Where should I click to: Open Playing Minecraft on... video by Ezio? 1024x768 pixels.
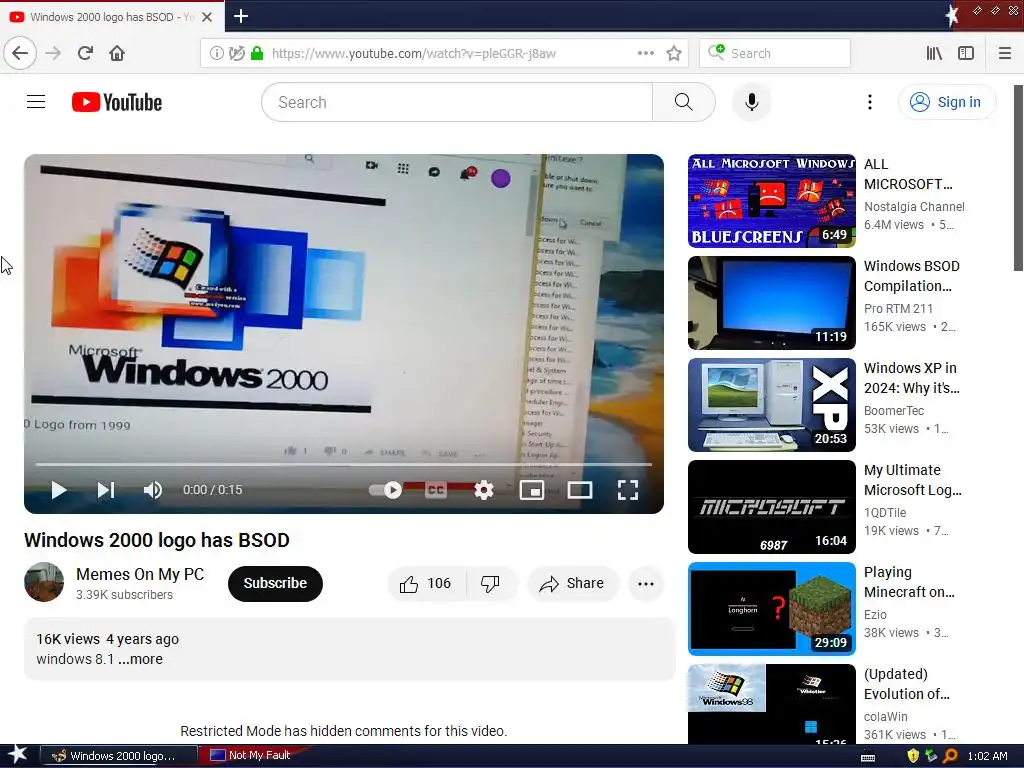pyautogui.click(x=909, y=582)
